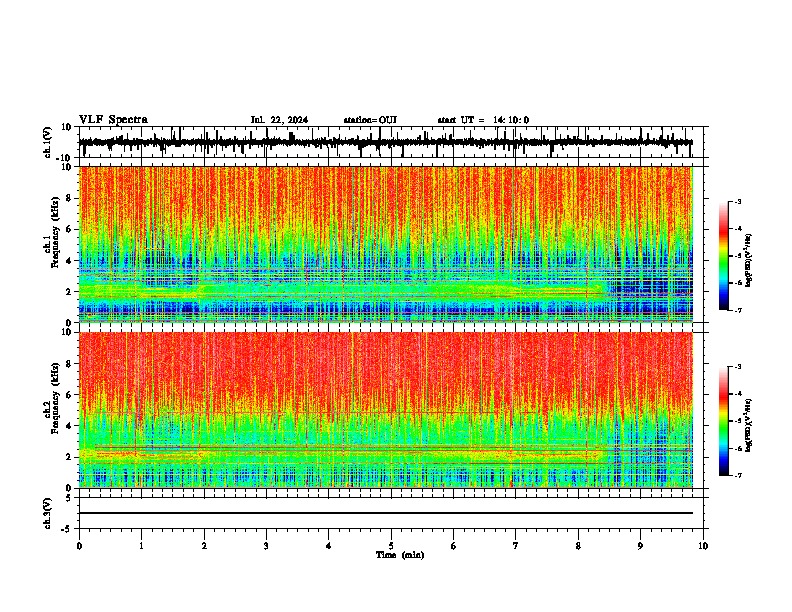The width and height of the screenshot is (792, 612).
Task: Click the "station=OUI" header label
Action: pyautogui.click(x=370, y=120)
